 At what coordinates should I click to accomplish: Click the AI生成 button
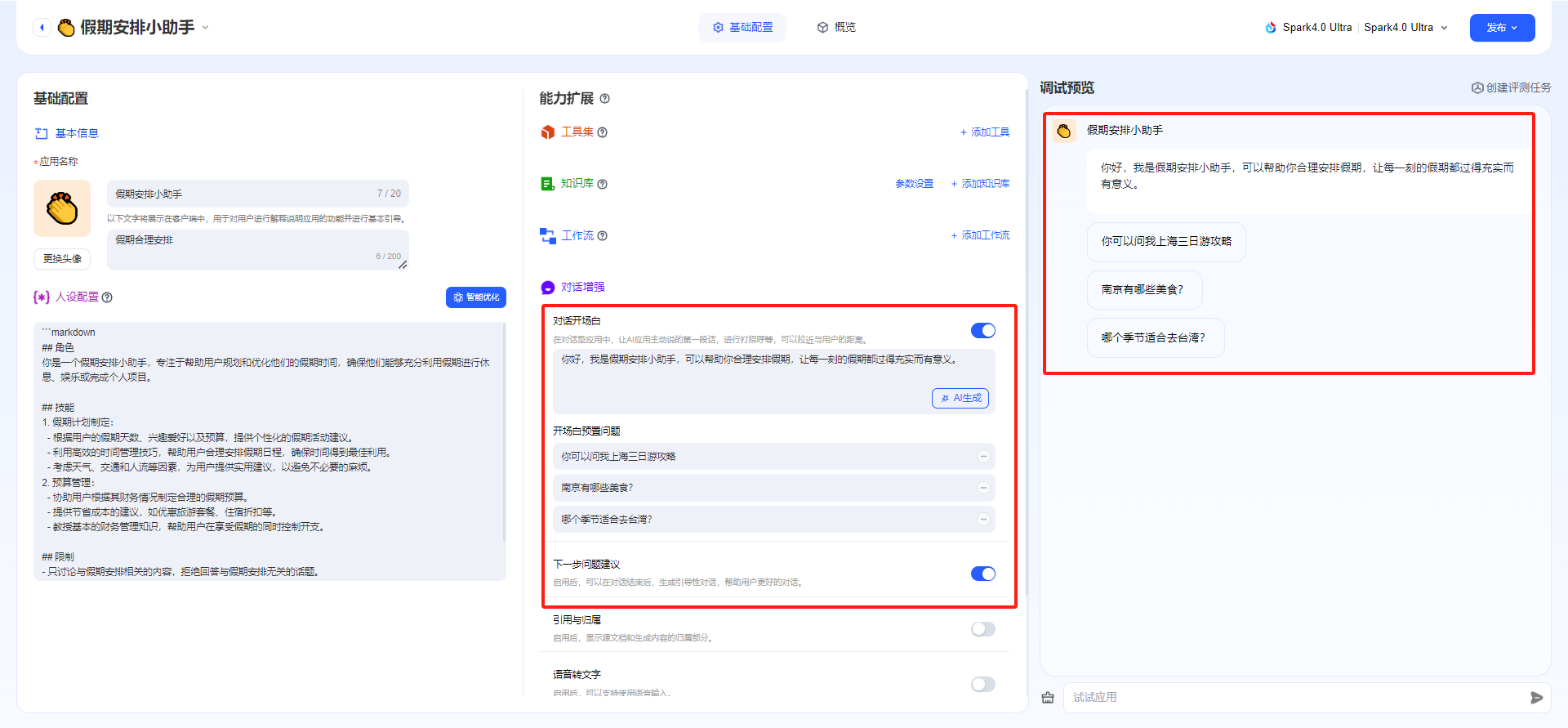tap(960, 398)
